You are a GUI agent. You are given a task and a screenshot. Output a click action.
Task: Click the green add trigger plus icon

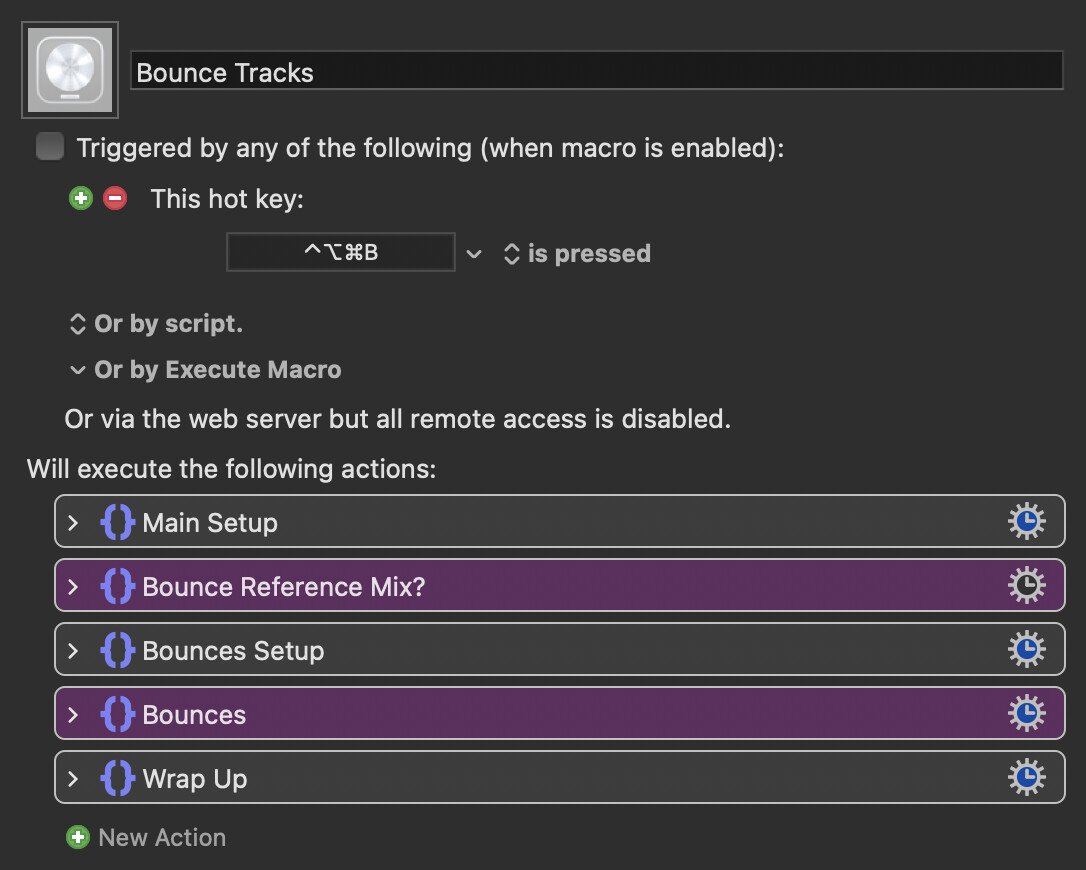click(80, 198)
